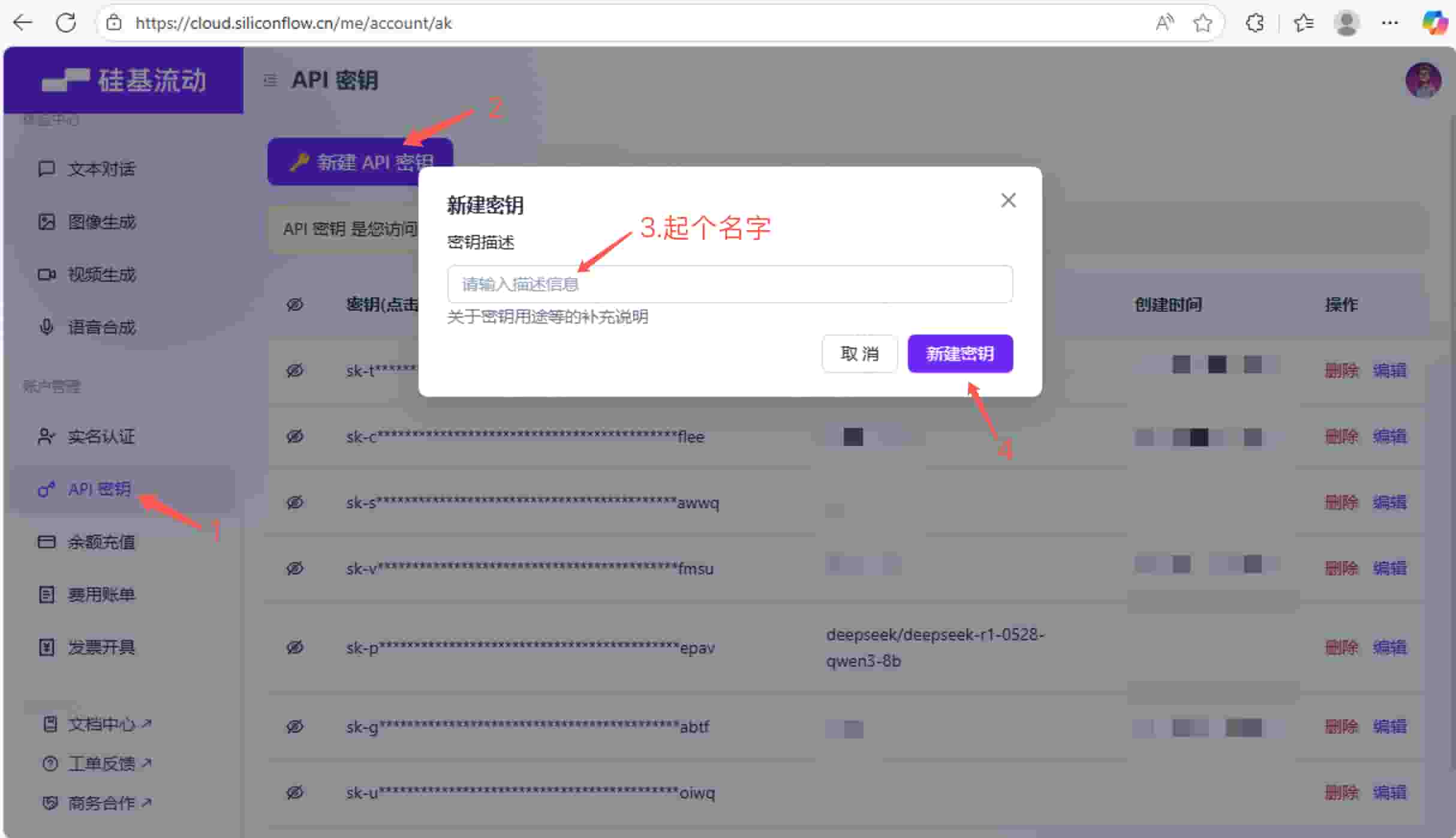This screenshot has width=1456, height=838.
Task: Select the 图像生成 image generation icon
Action: pyautogui.click(x=47, y=222)
